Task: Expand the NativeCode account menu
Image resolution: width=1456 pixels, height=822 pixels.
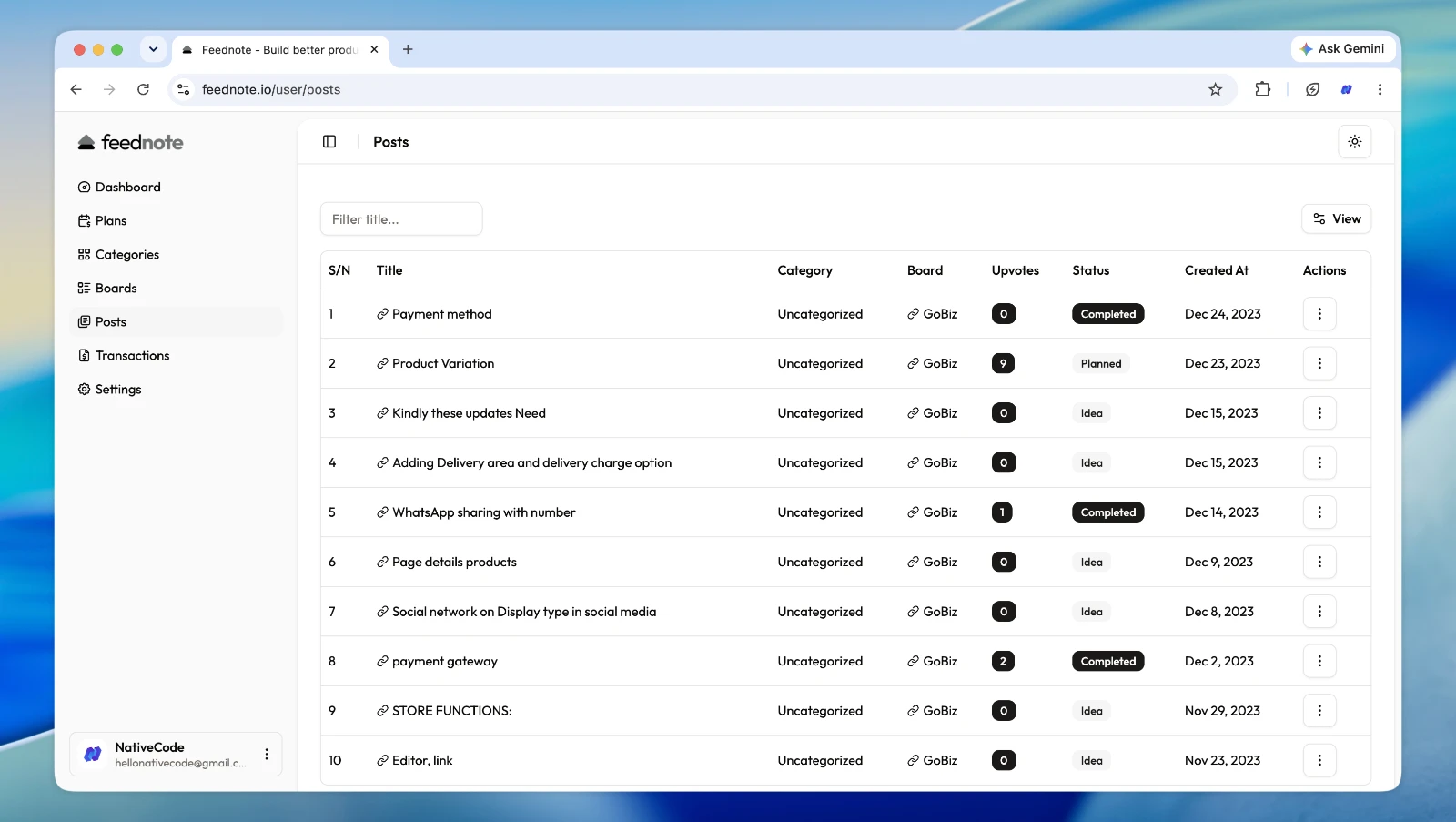Action: click(267, 754)
